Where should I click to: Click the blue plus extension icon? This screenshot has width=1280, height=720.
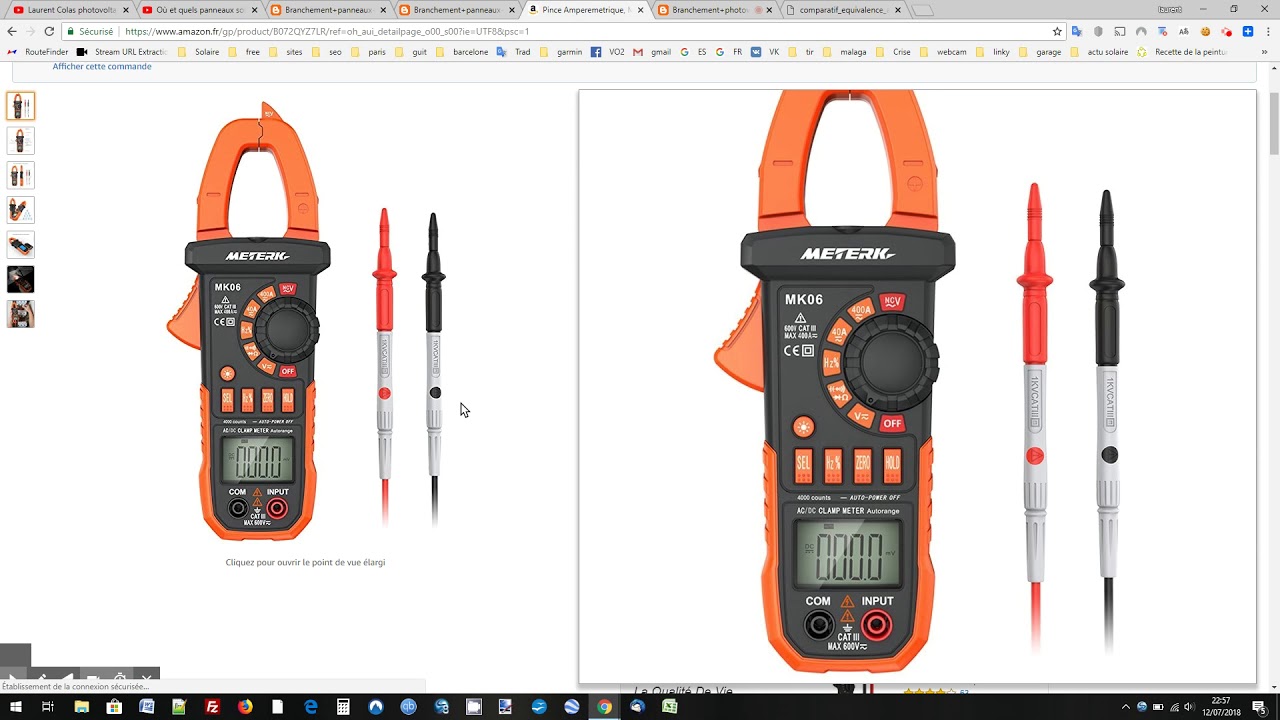pos(1248,31)
